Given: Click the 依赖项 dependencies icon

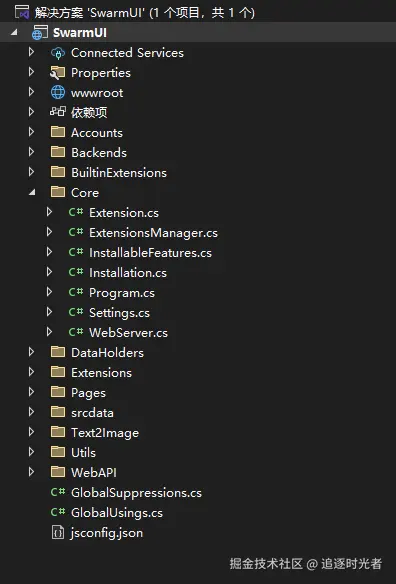Looking at the screenshot, I should [58, 112].
